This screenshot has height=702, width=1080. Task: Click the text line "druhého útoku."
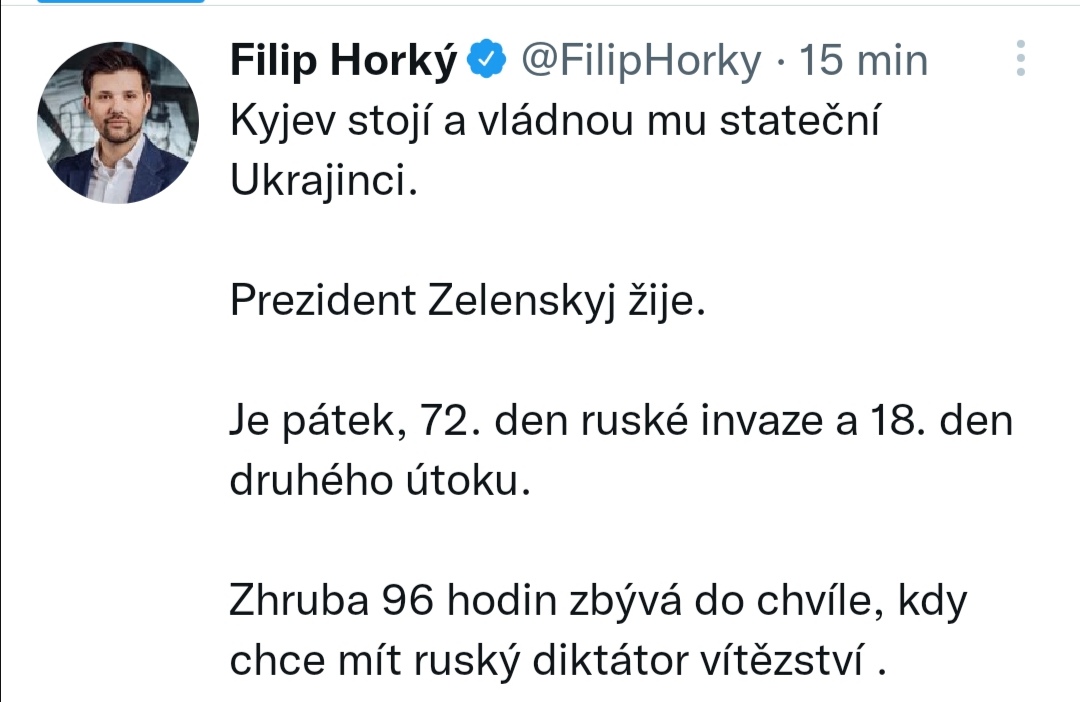[x=377, y=481]
